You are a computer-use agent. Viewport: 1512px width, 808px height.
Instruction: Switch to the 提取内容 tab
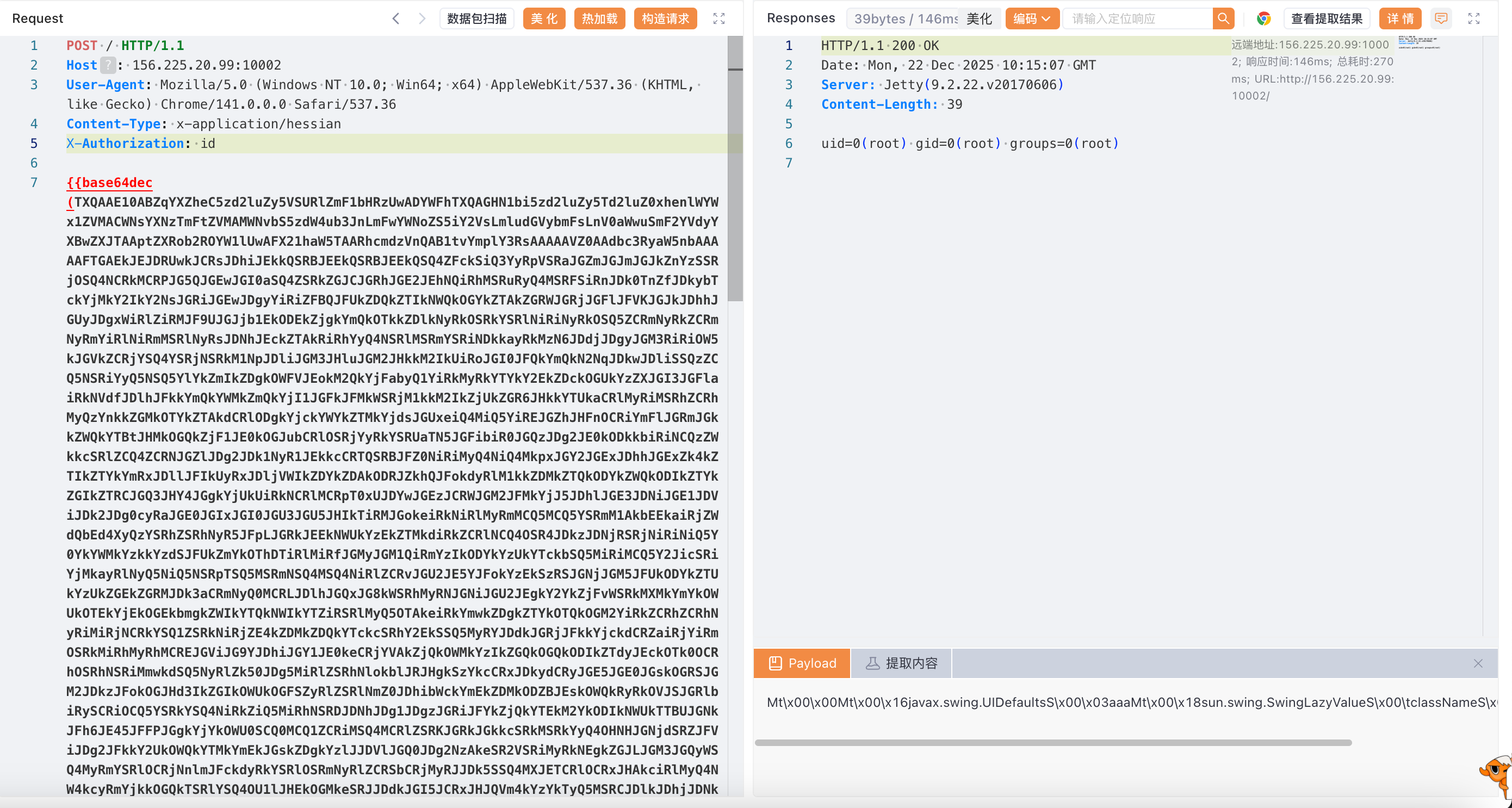(901, 663)
